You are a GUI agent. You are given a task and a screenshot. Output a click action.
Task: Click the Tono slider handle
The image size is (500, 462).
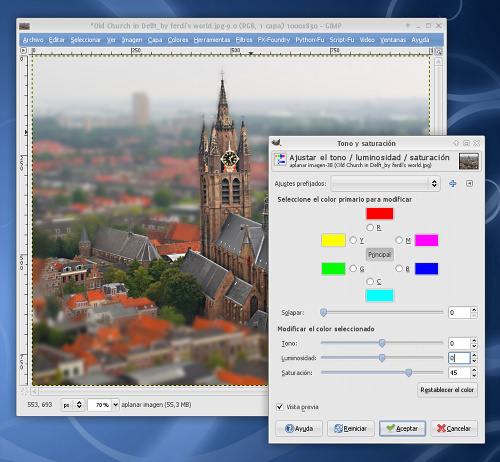(382, 343)
